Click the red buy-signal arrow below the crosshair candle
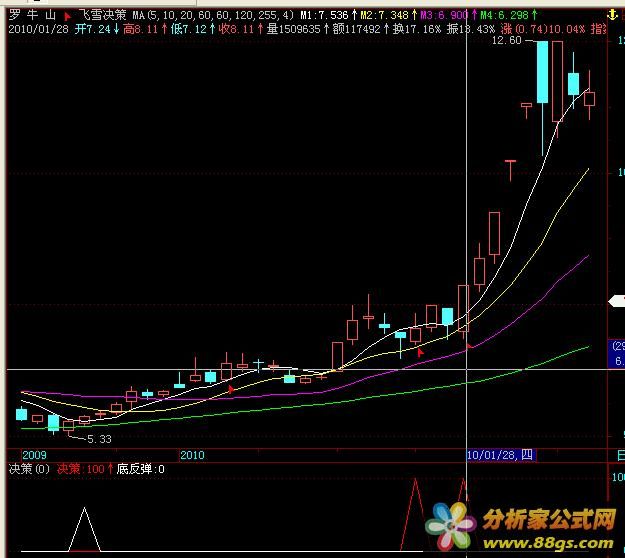The height and width of the screenshot is (558, 625). [x=468, y=345]
